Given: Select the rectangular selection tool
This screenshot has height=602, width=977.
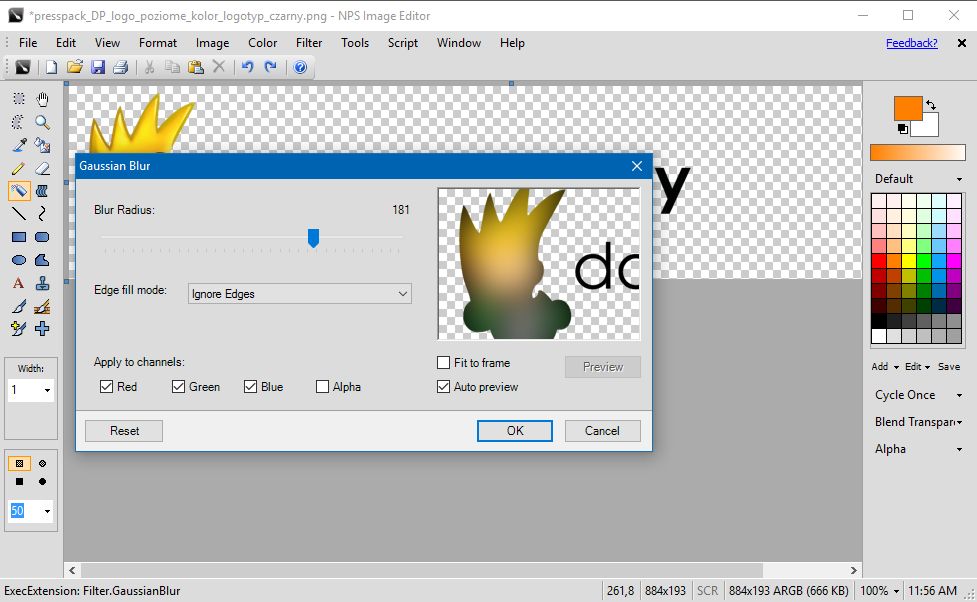Looking at the screenshot, I should pos(19,99).
